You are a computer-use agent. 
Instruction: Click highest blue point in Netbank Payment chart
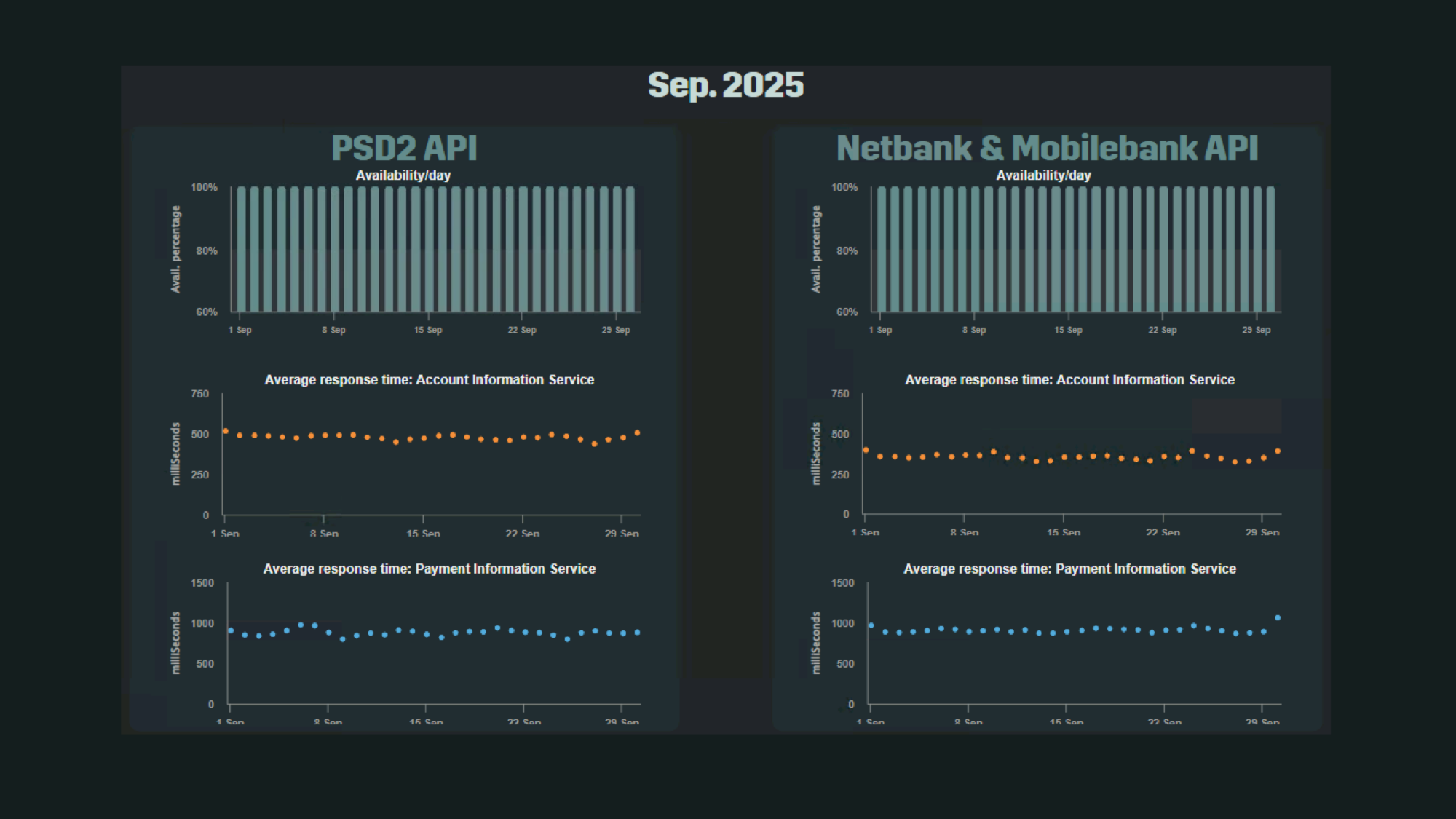click(1278, 618)
